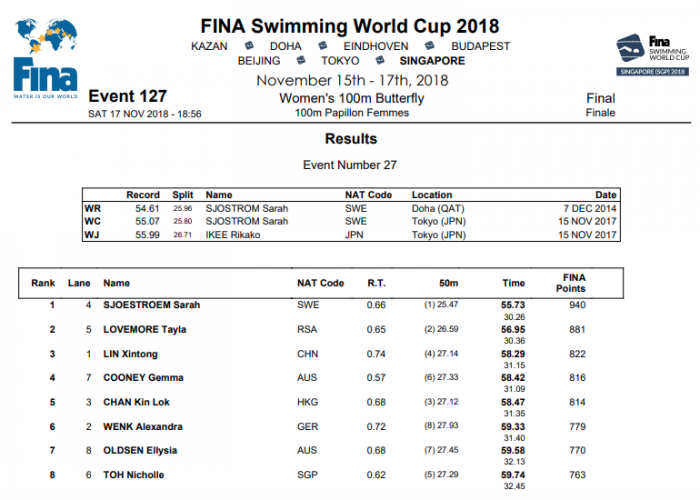Image resolution: width=700 pixels, height=500 pixels.
Task: Click the separator icon between DOHA and EINDHOVEN
Action: [323, 46]
